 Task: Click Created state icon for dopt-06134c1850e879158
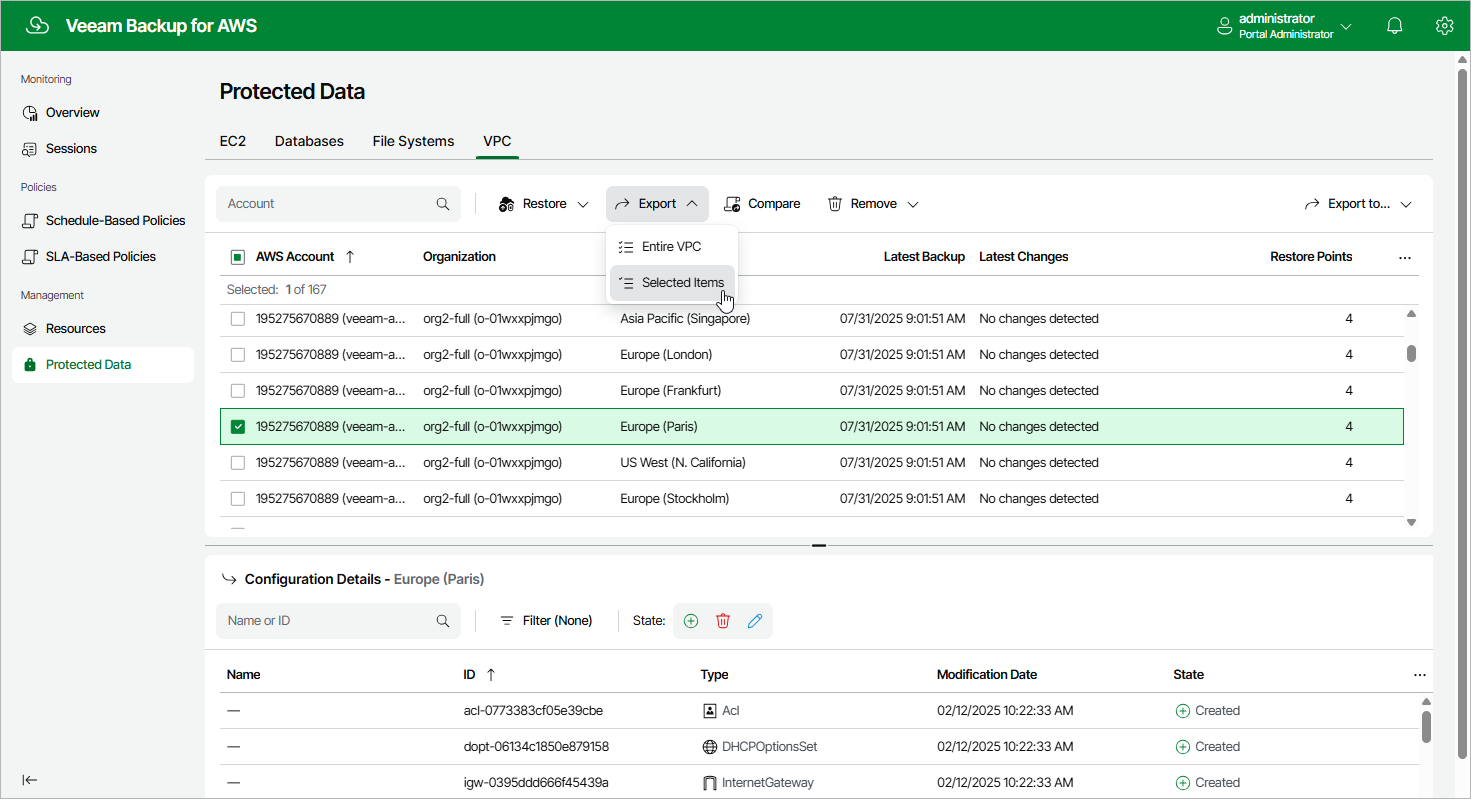[x=1182, y=747]
